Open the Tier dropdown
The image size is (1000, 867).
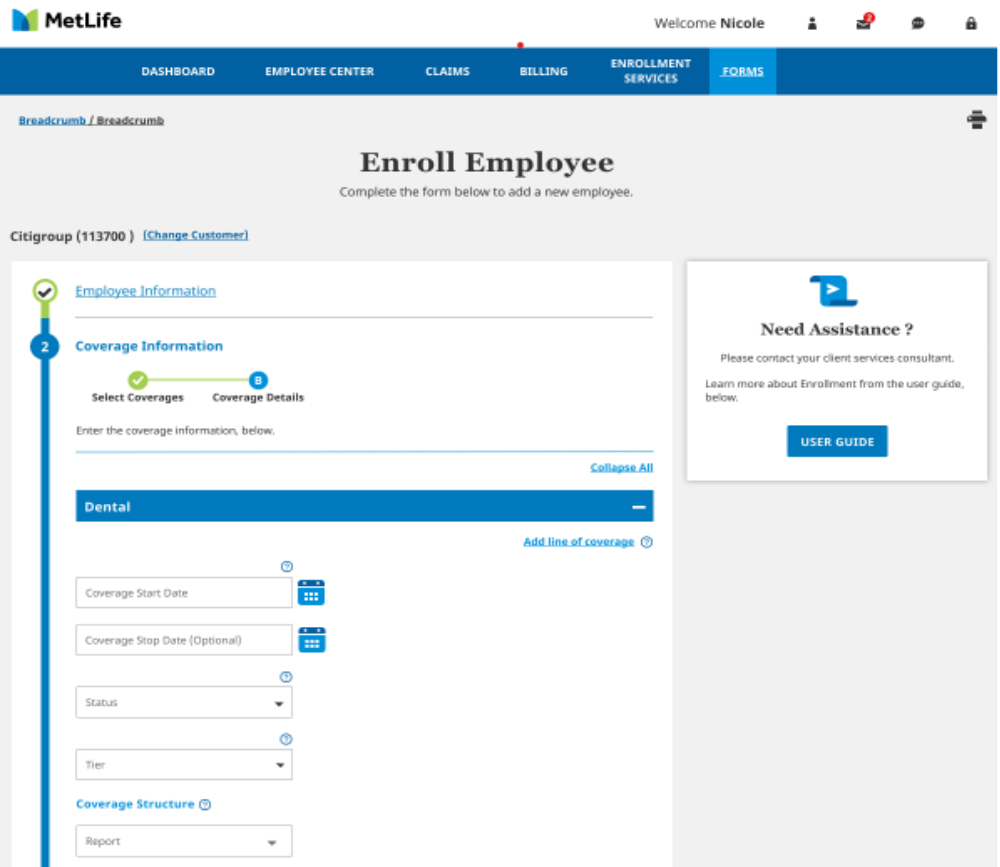[183, 764]
